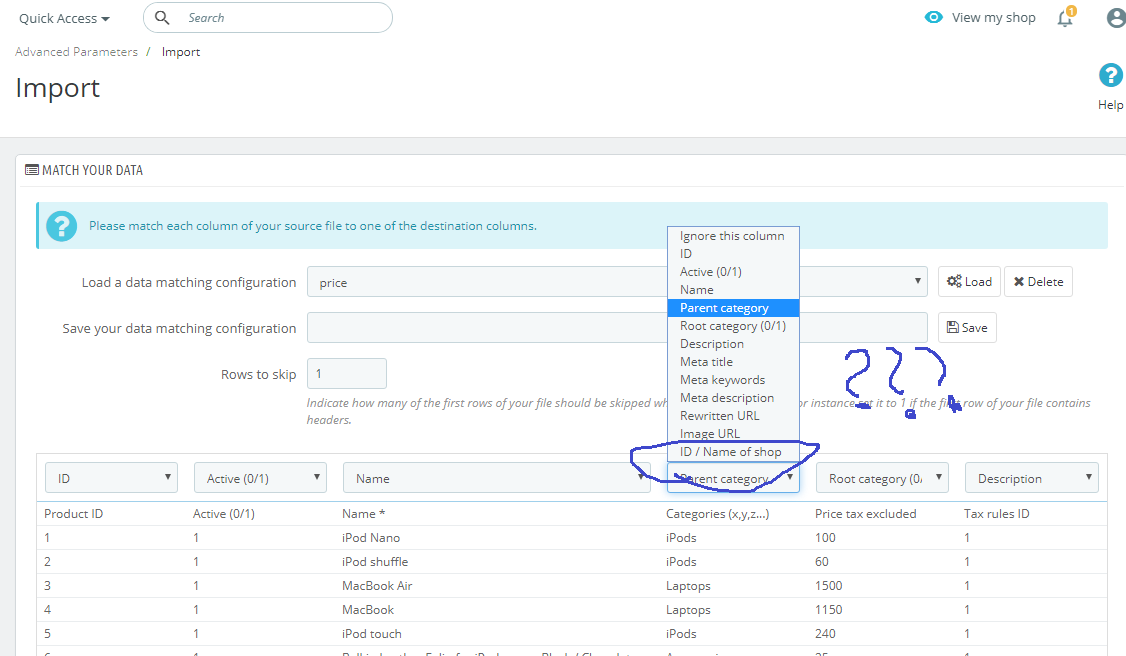The height and width of the screenshot is (656, 1126).
Task: Select Rewritten URL option
Action: [732, 416]
